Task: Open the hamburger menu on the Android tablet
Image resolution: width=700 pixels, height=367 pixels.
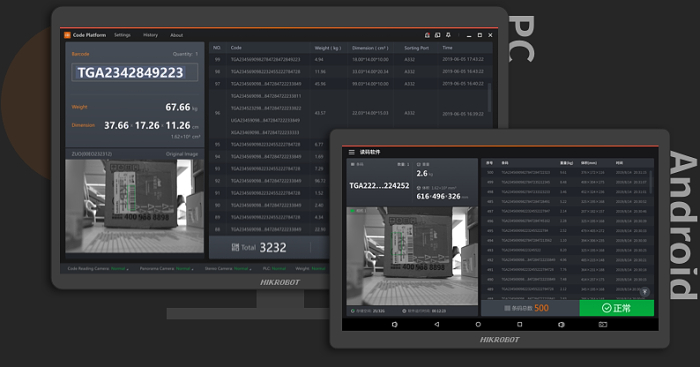Action: (x=352, y=152)
